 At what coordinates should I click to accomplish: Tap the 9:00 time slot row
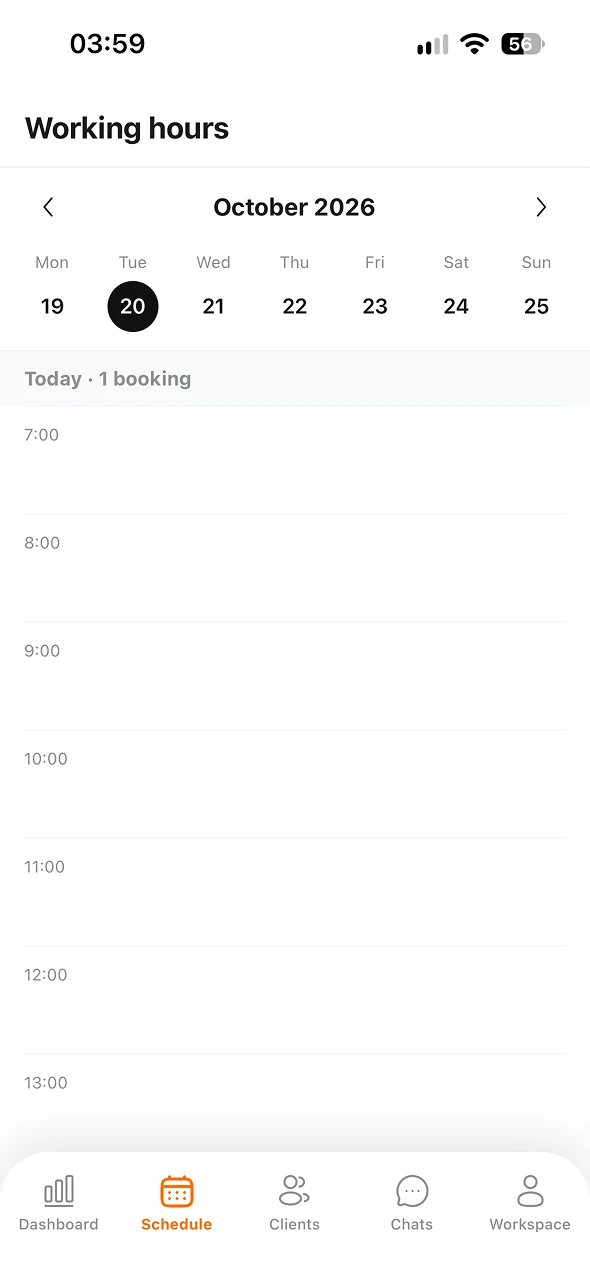point(295,676)
